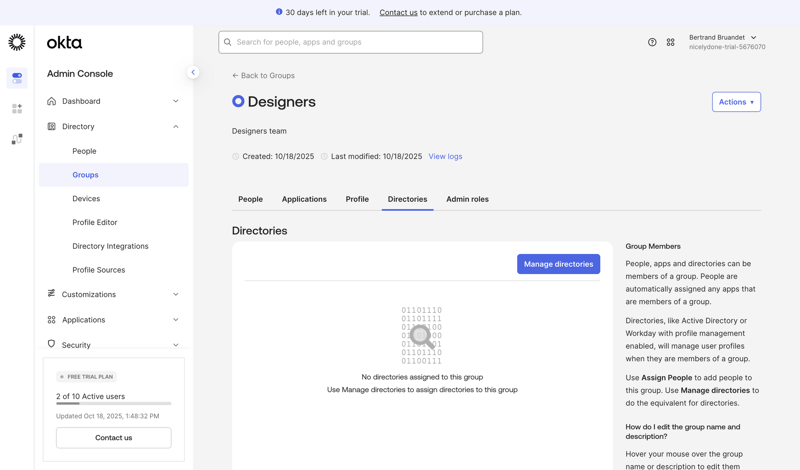This screenshot has width=800, height=470.
Task: Click the Applications grid icon in sidebar
Action: point(52,320)
